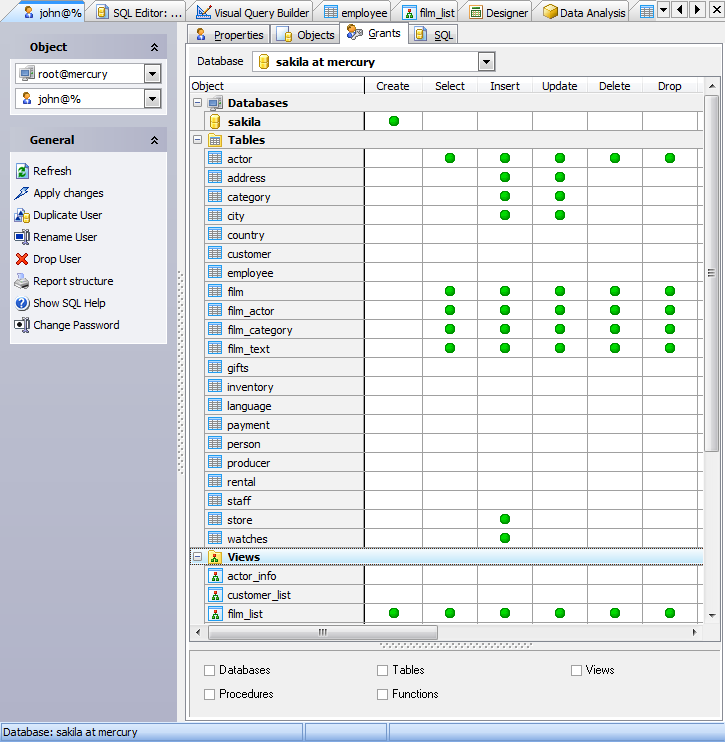
Task: Click the Refresh icon in General panel
Action: click(22, 171)
